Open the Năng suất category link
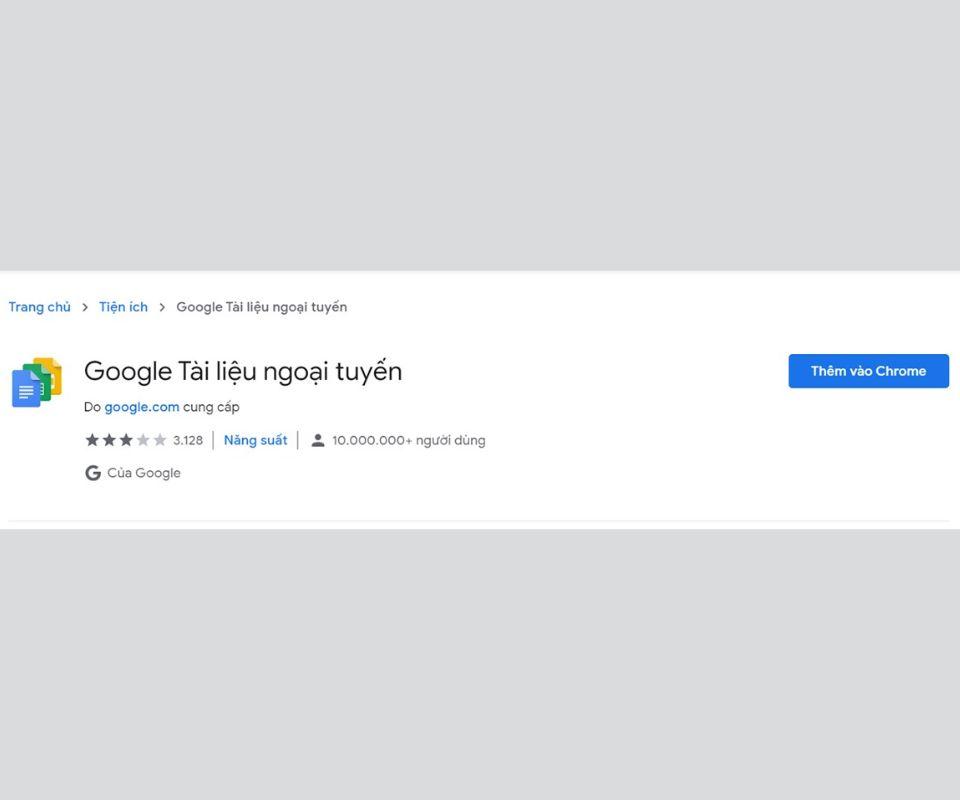Viewport: 960px width, 800px height. click(255, 440)
